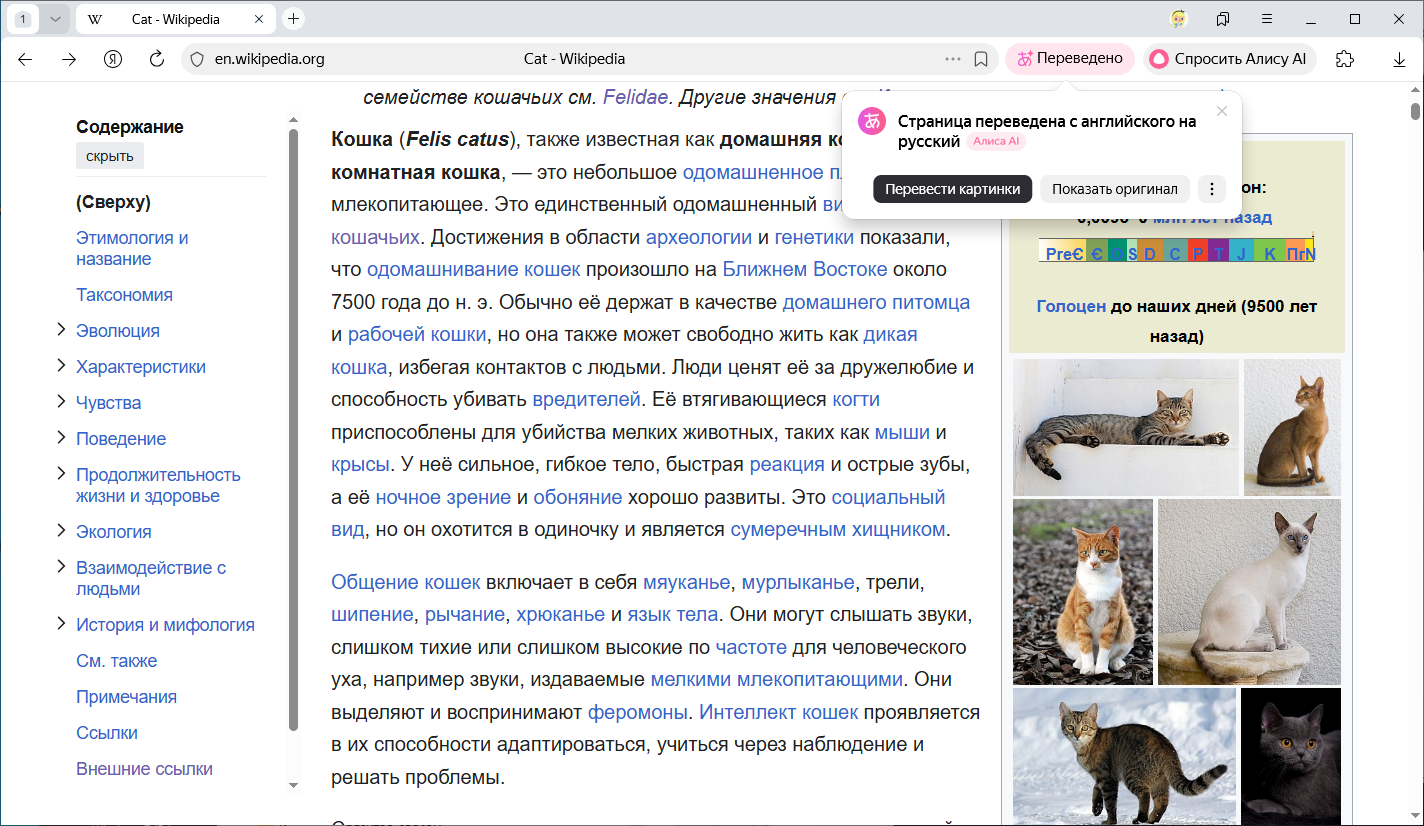The height and width of the screenshot is (826, 1424).
Task: Hide the contents using 'скрыть' button
Action: (110, 156)
